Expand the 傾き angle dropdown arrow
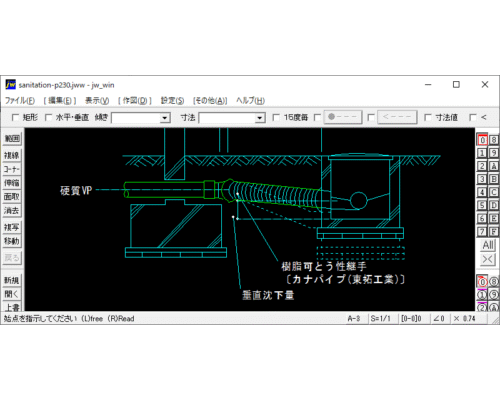500x400 pixels. pos(164,118)
